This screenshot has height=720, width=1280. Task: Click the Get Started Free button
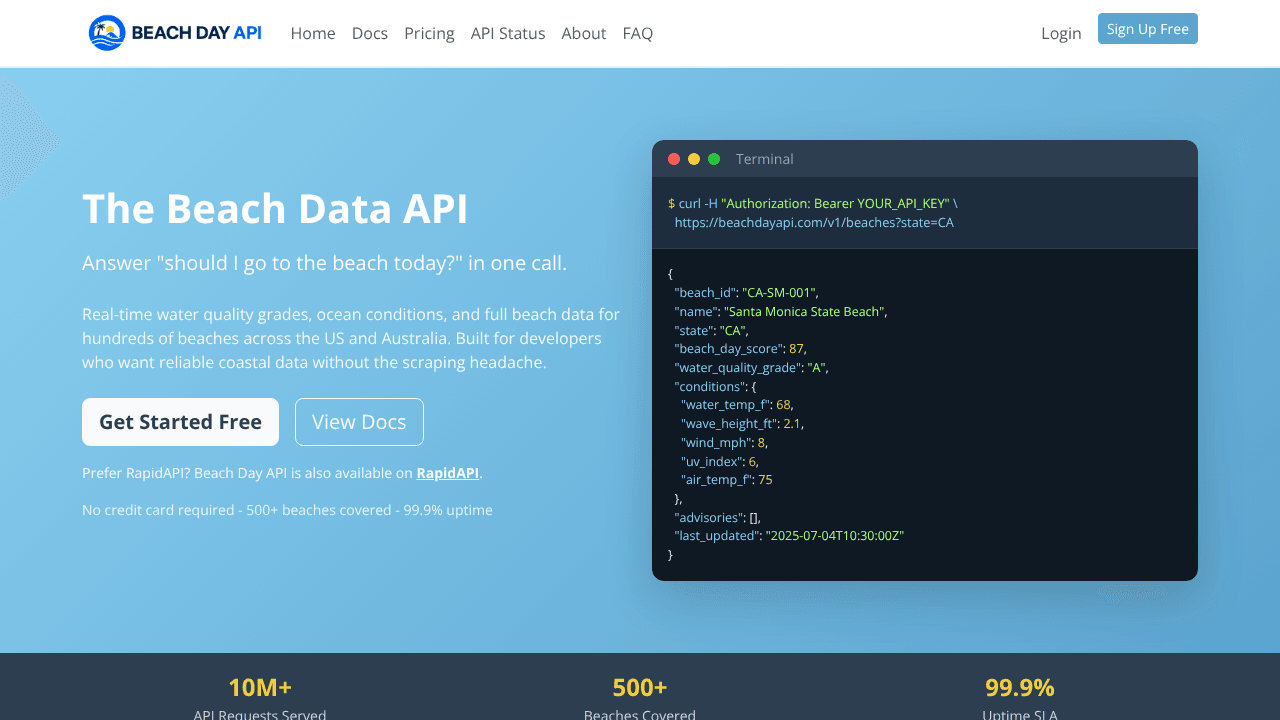coord(180,422)
